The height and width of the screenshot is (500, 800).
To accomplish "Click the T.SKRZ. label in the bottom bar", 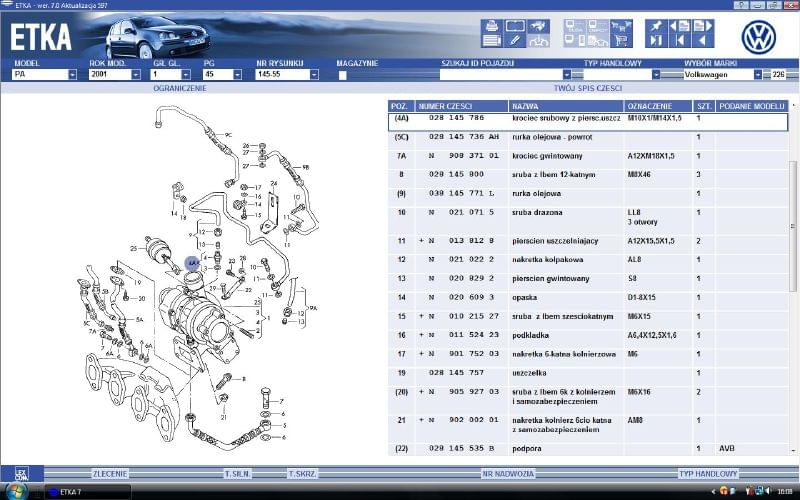I will coord(303,474).
